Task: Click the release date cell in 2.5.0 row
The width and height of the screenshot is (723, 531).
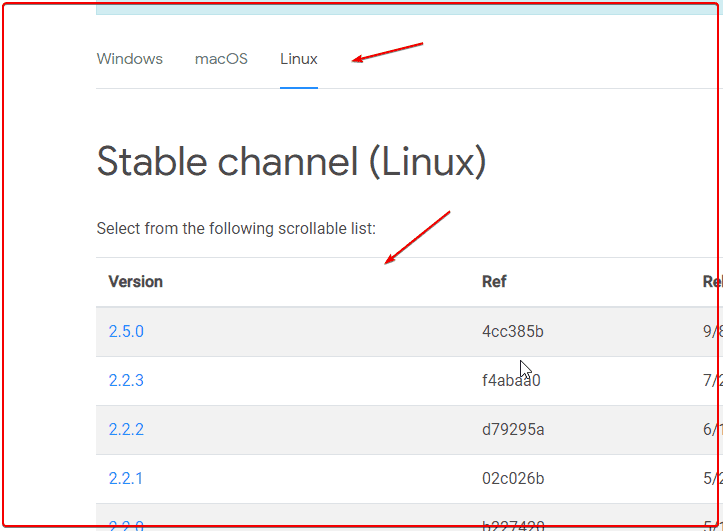Action: tap(712, 331)
